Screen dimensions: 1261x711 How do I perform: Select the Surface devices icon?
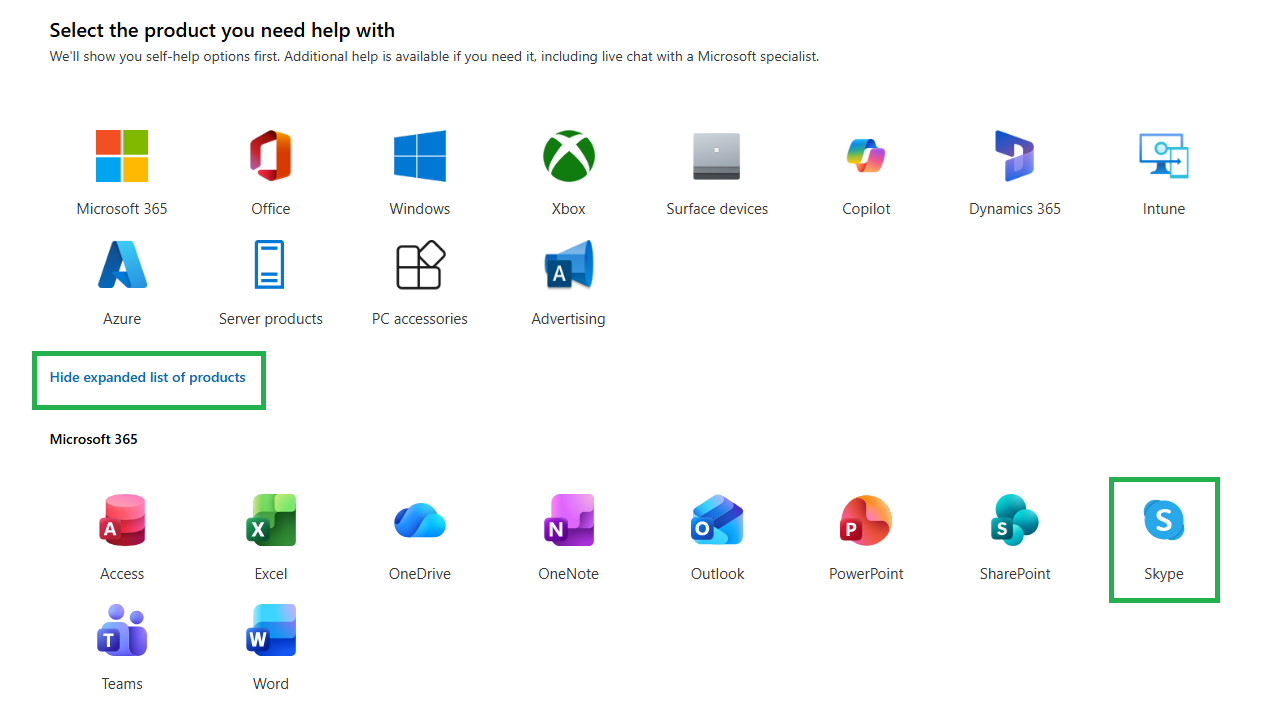pos(717,156)
